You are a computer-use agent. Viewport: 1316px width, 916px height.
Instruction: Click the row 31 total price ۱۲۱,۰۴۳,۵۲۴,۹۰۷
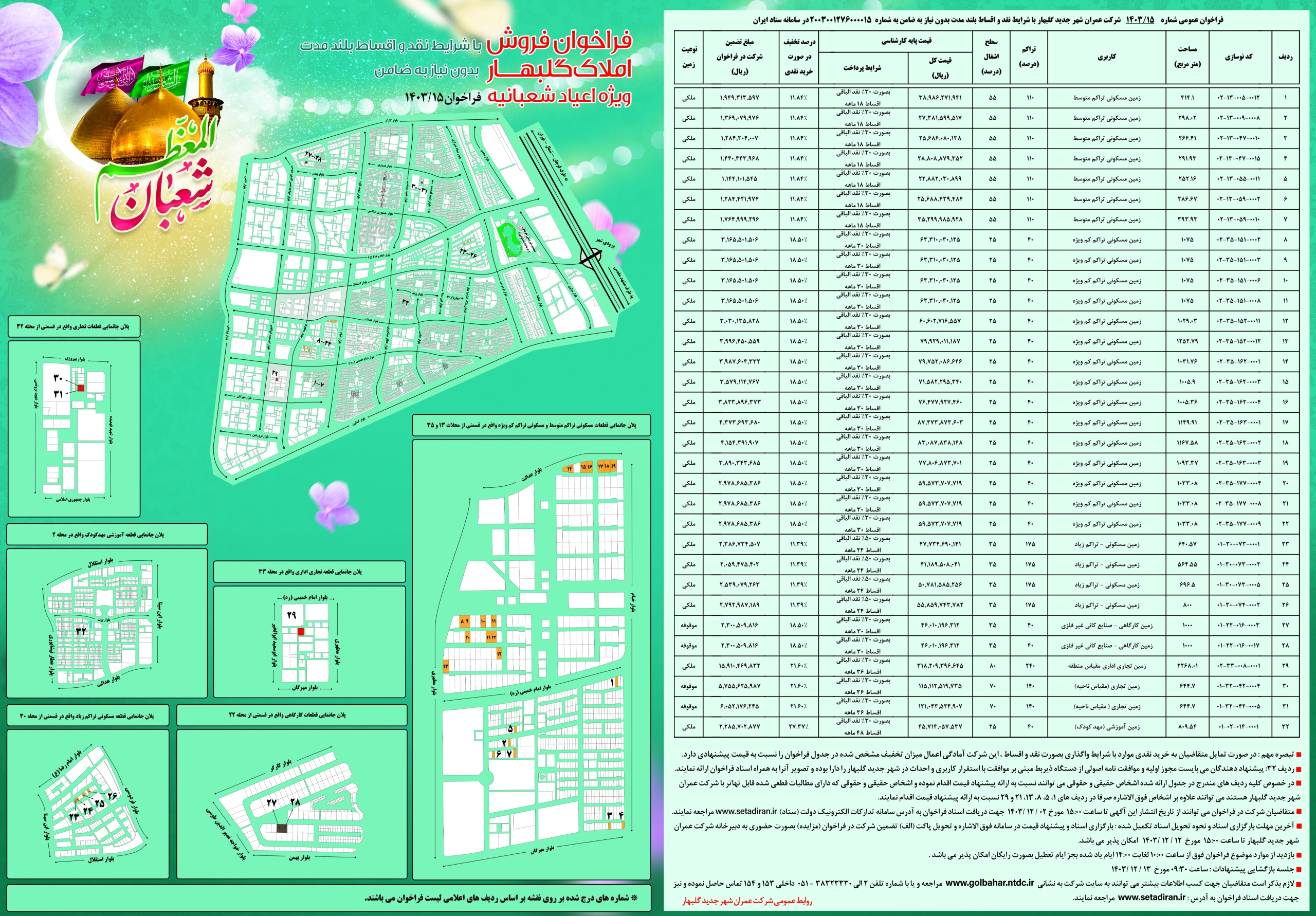(x=940, y=706)
